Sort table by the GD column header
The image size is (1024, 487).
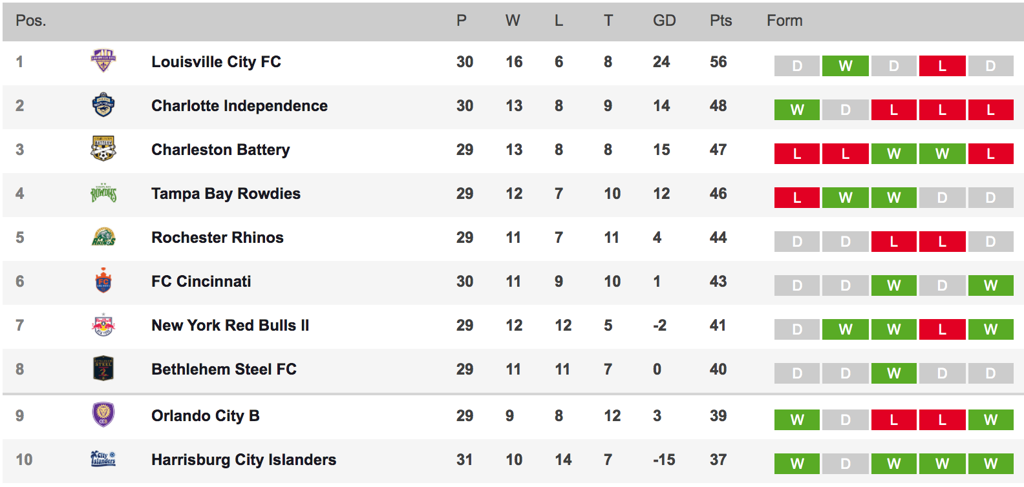click(664, 21)
